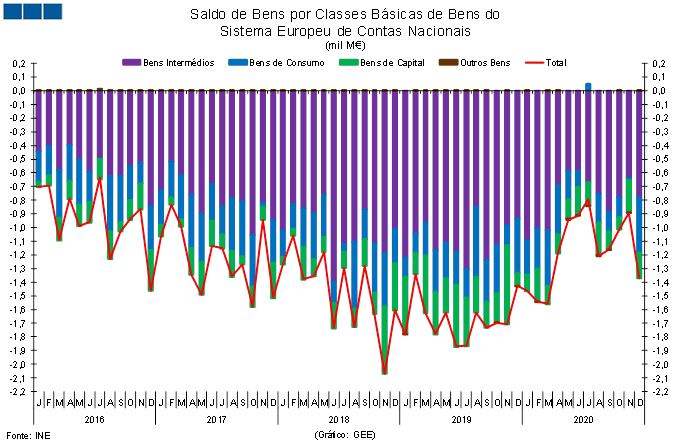Image resolution: width=680 pixels, height=446 pixels.
Task: Click the left axis value -0,5
Action: point(19,159)
